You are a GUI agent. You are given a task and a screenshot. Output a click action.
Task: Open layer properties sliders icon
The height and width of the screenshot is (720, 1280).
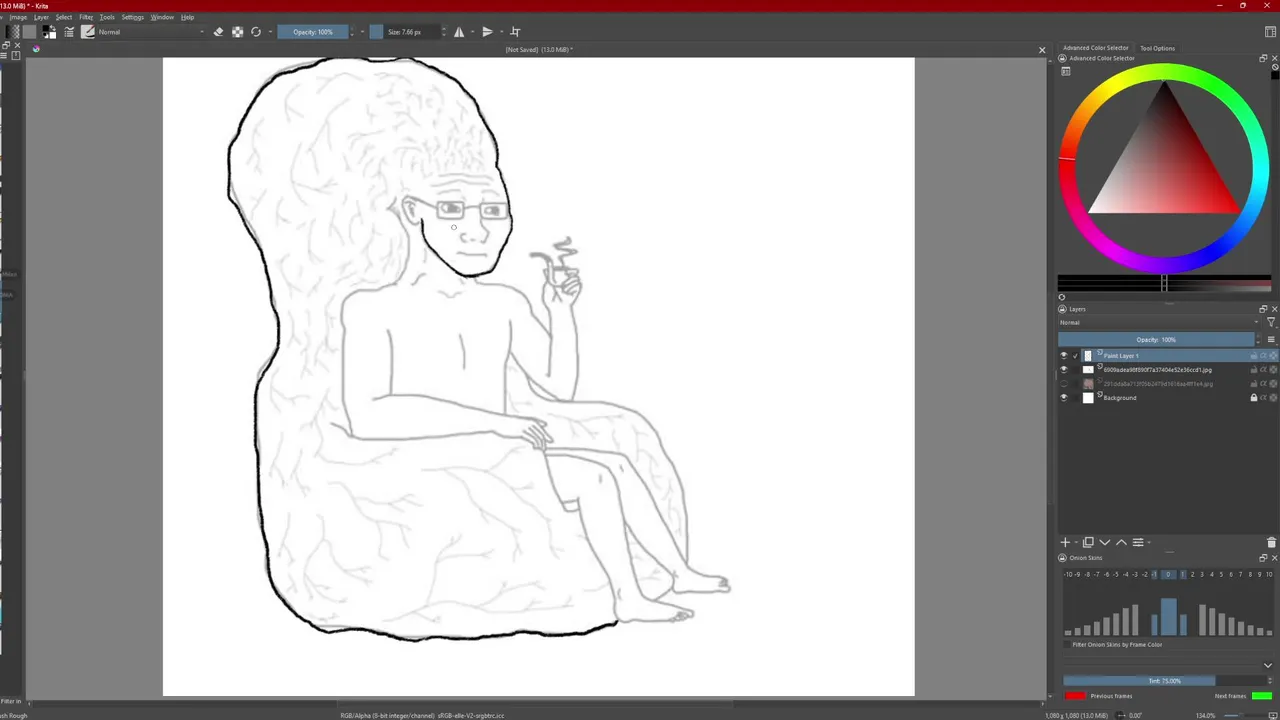point(1138,542)
